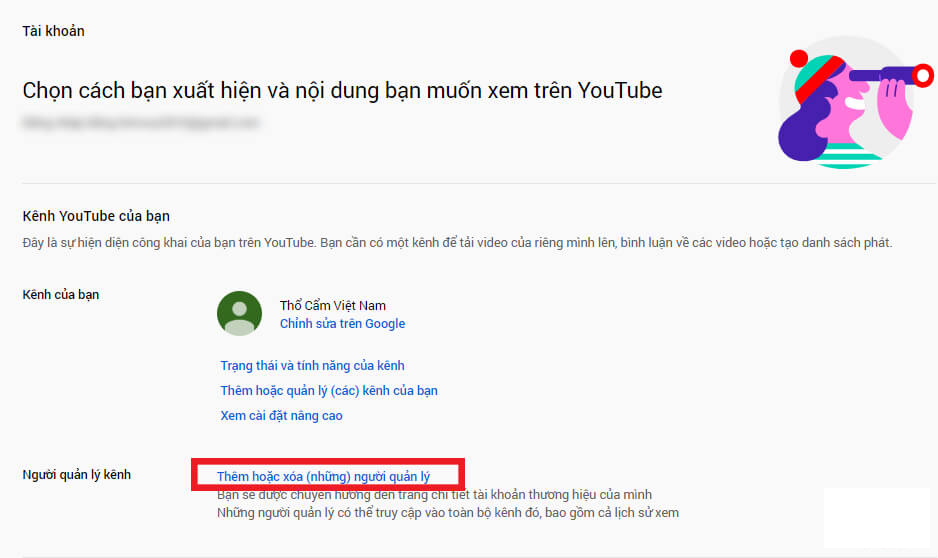938x558 pixels.
Task: Click the Kênh YouTube của bạn subheading
Action: [96, 216]
